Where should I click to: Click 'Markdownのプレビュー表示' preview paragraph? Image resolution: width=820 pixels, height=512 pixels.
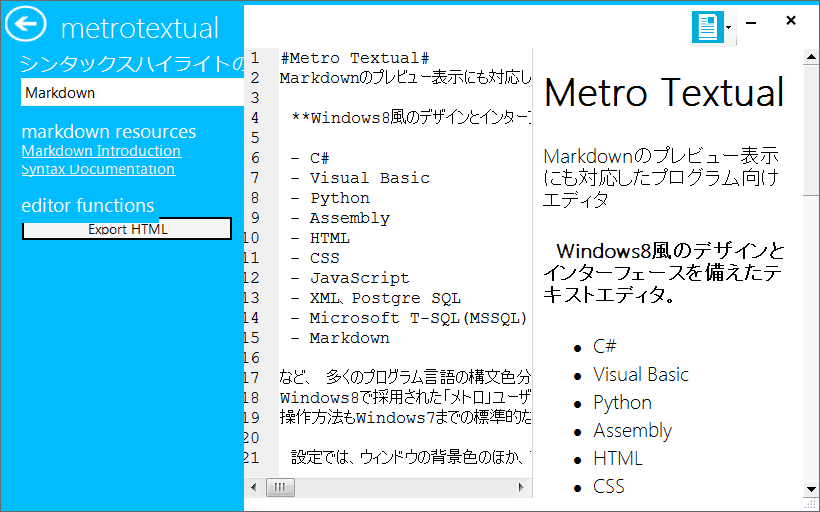pos(661,178)
